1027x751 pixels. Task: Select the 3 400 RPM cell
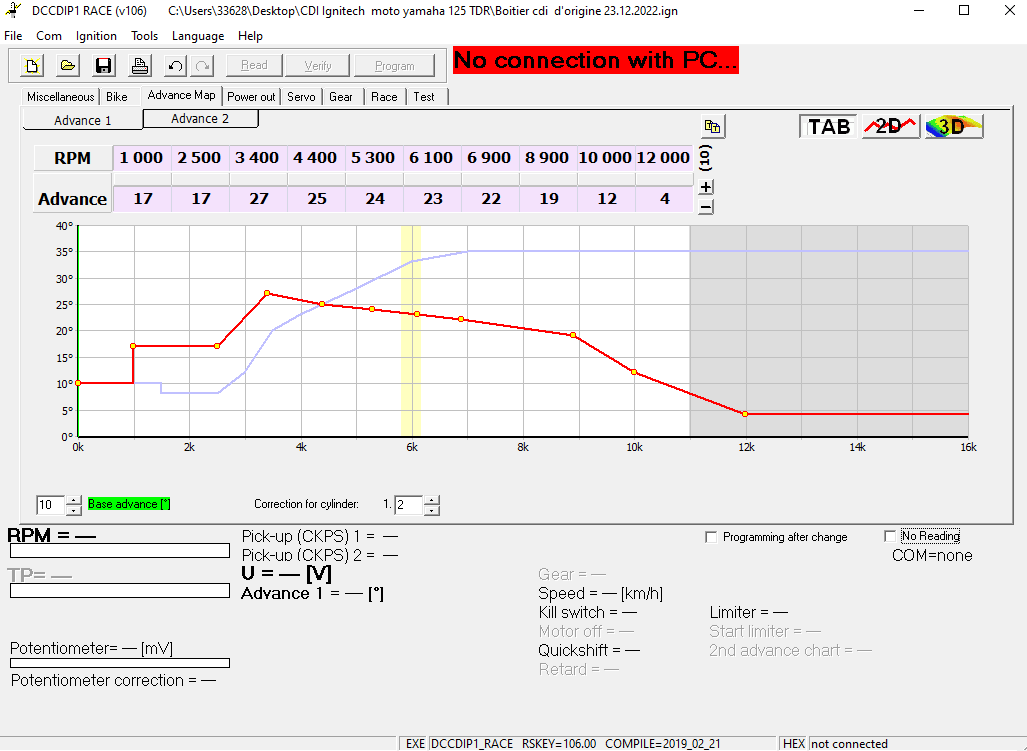pos(257,158)
